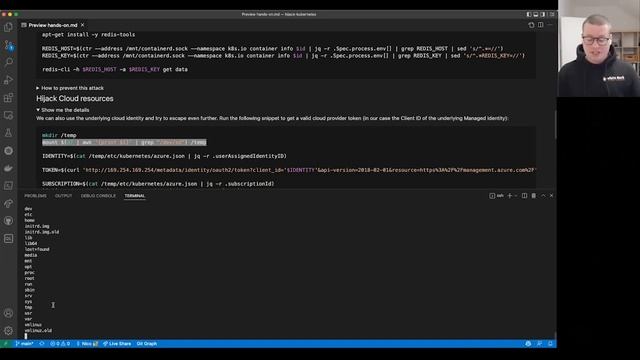Open the Kubernetes wheel icon view
Screen dimensions: 640x360
pos(8,151)
